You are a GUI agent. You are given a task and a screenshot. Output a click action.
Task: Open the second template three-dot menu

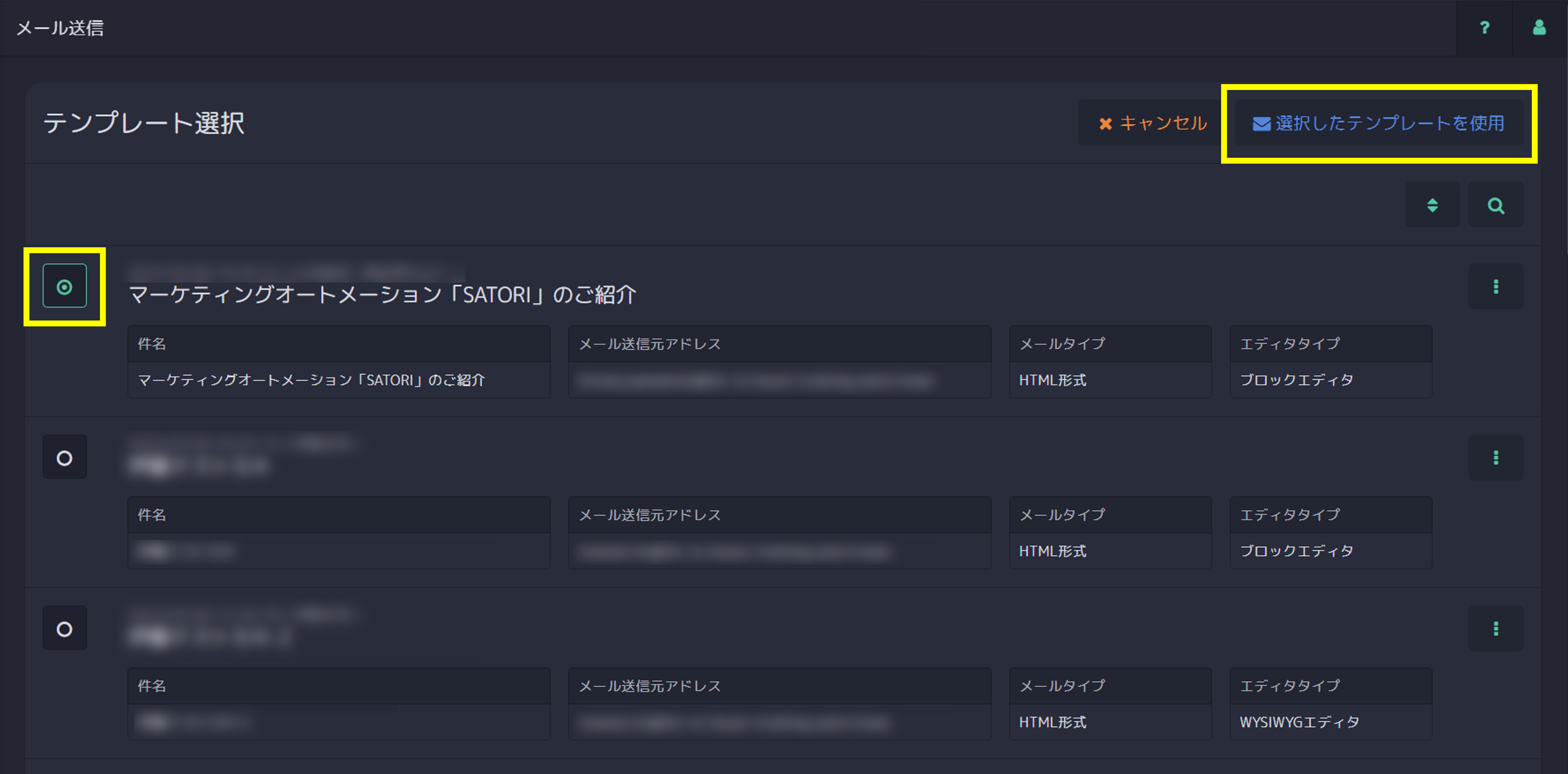[1496, 458]
